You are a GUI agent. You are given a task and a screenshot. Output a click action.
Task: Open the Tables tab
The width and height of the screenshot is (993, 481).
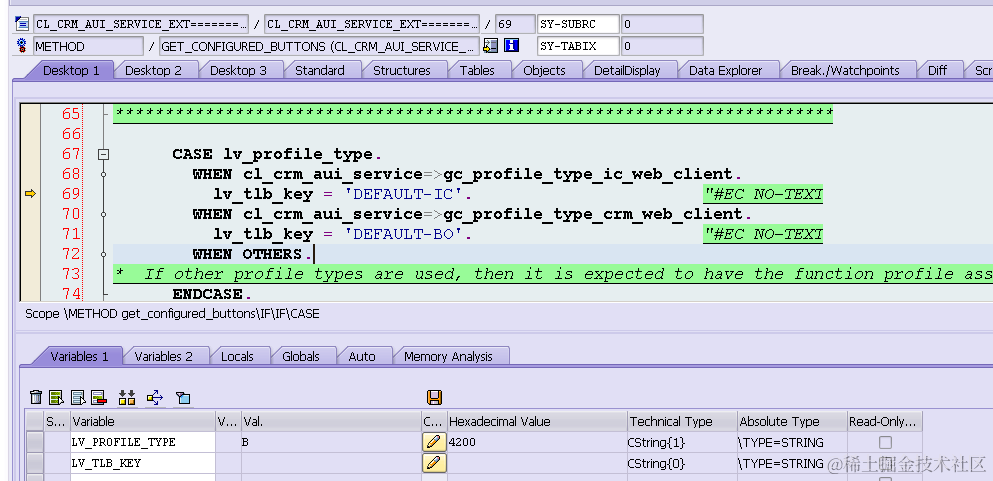[477, 70]
